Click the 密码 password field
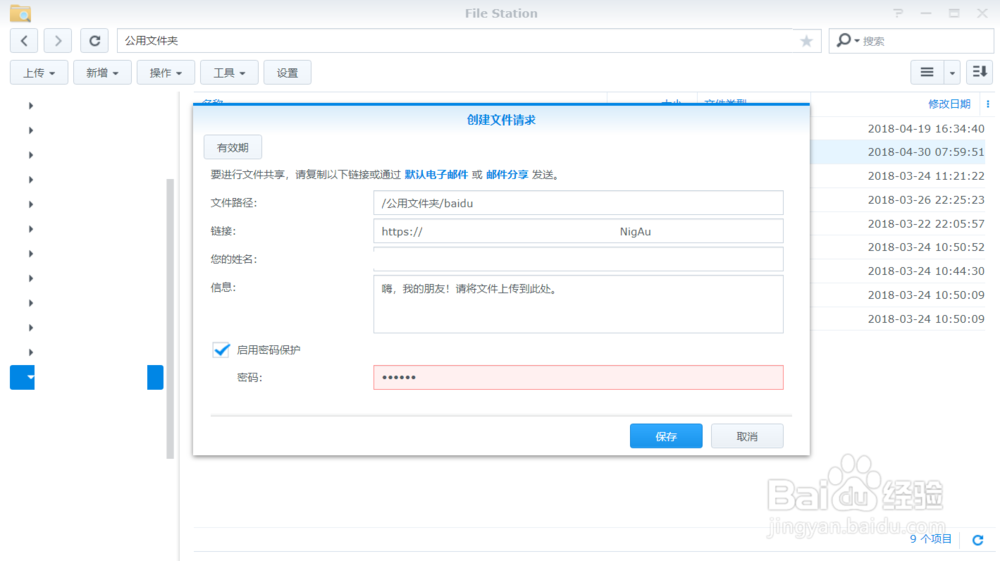Image resolution: width=1000 pixels, height=561 pixels. point(578,377)
